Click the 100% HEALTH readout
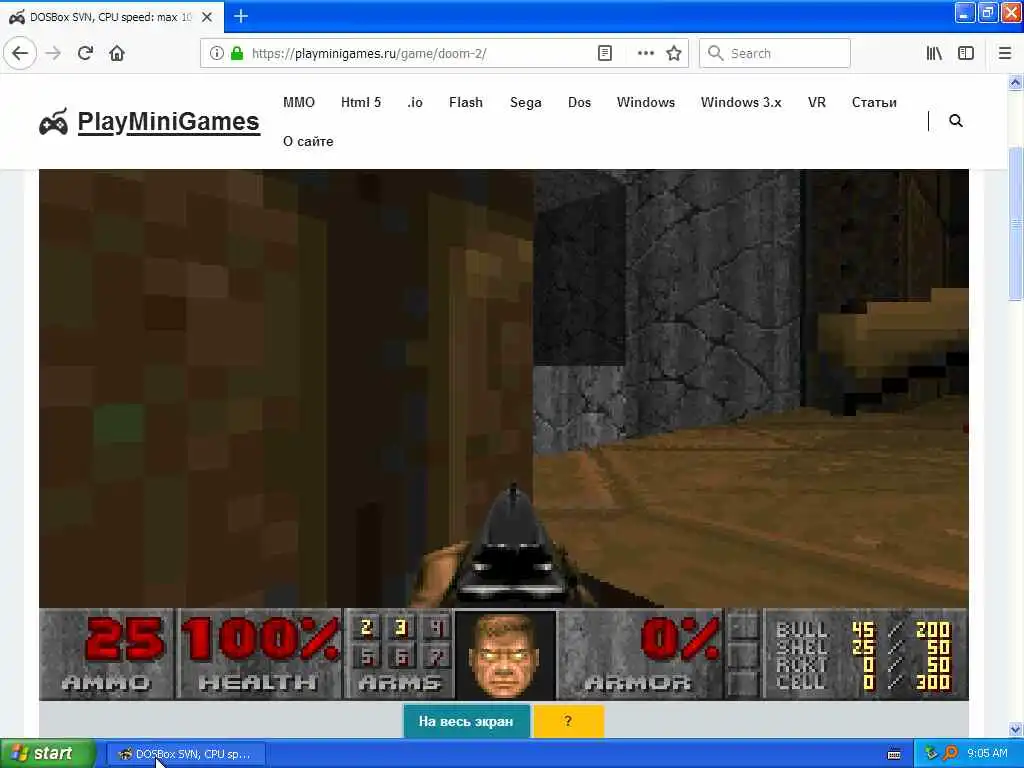1024x768 pixels. pos(259,654)
